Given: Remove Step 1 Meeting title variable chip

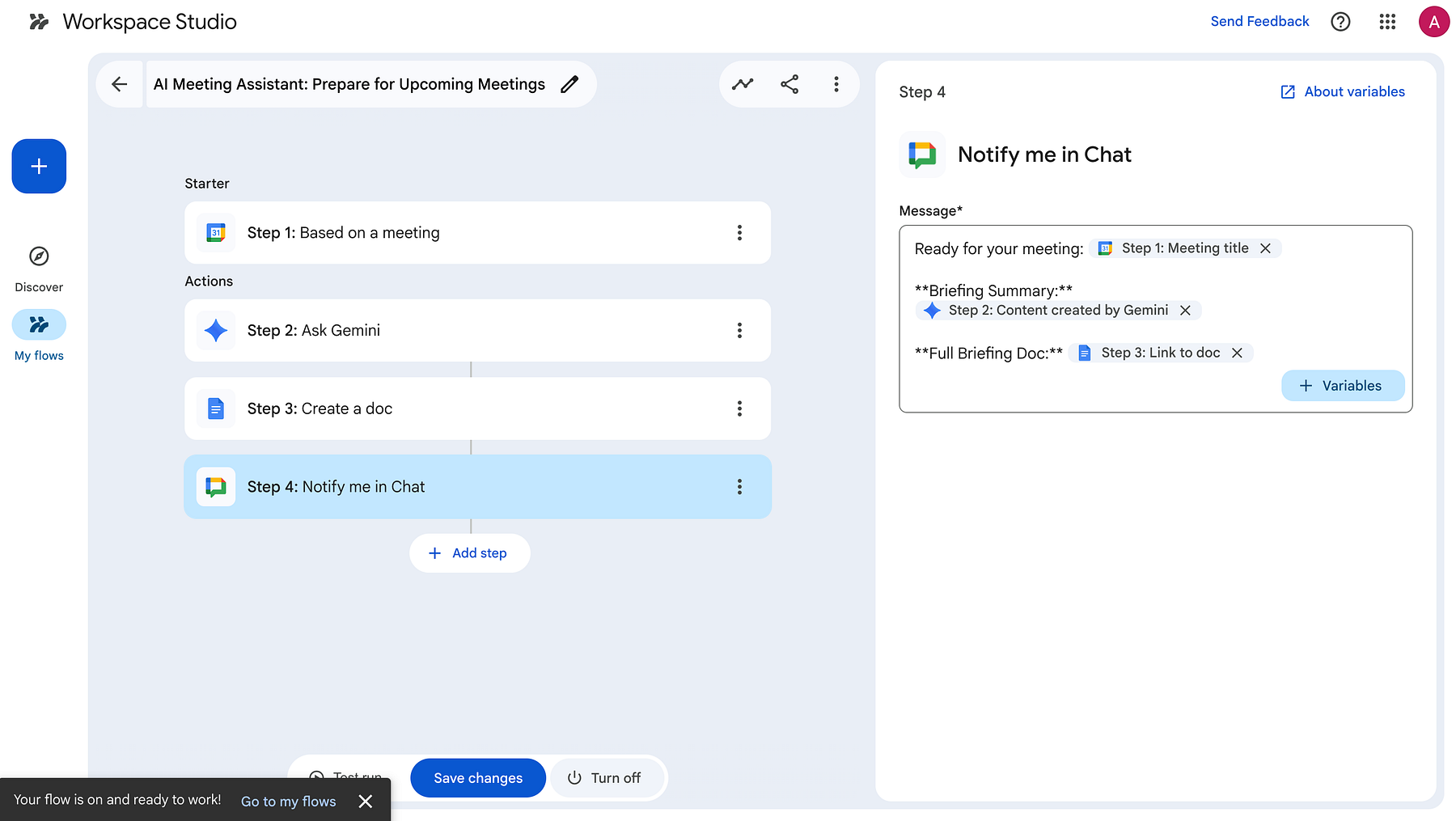Looking at the screenshot, I should click(1265, 248).
